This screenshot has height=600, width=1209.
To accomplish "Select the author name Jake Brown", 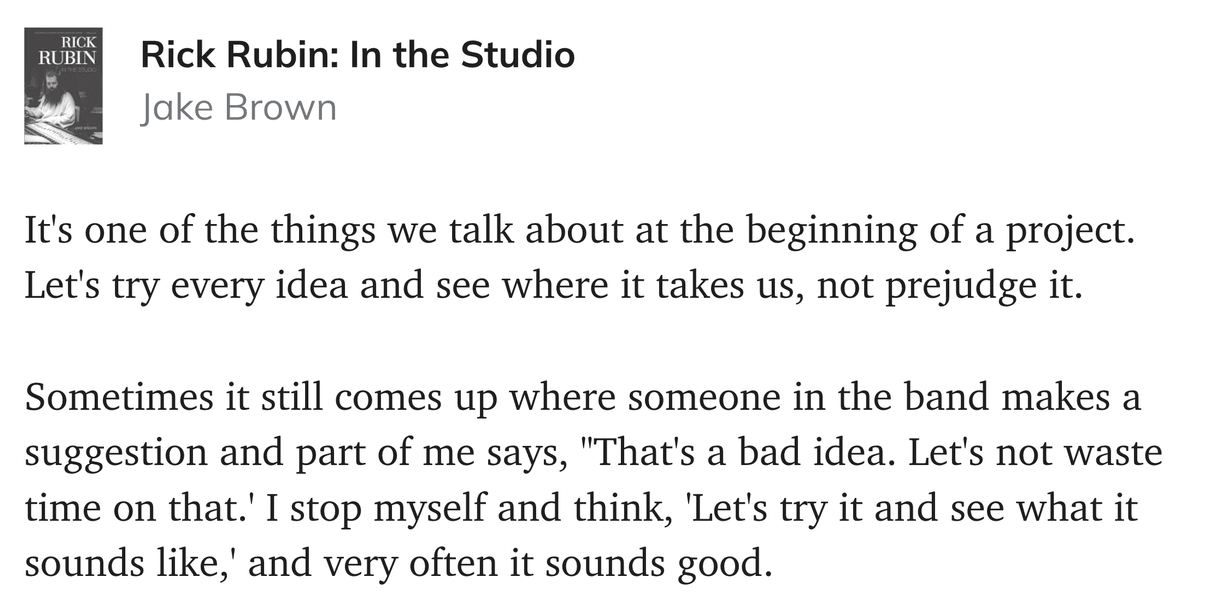I will 239,107.
